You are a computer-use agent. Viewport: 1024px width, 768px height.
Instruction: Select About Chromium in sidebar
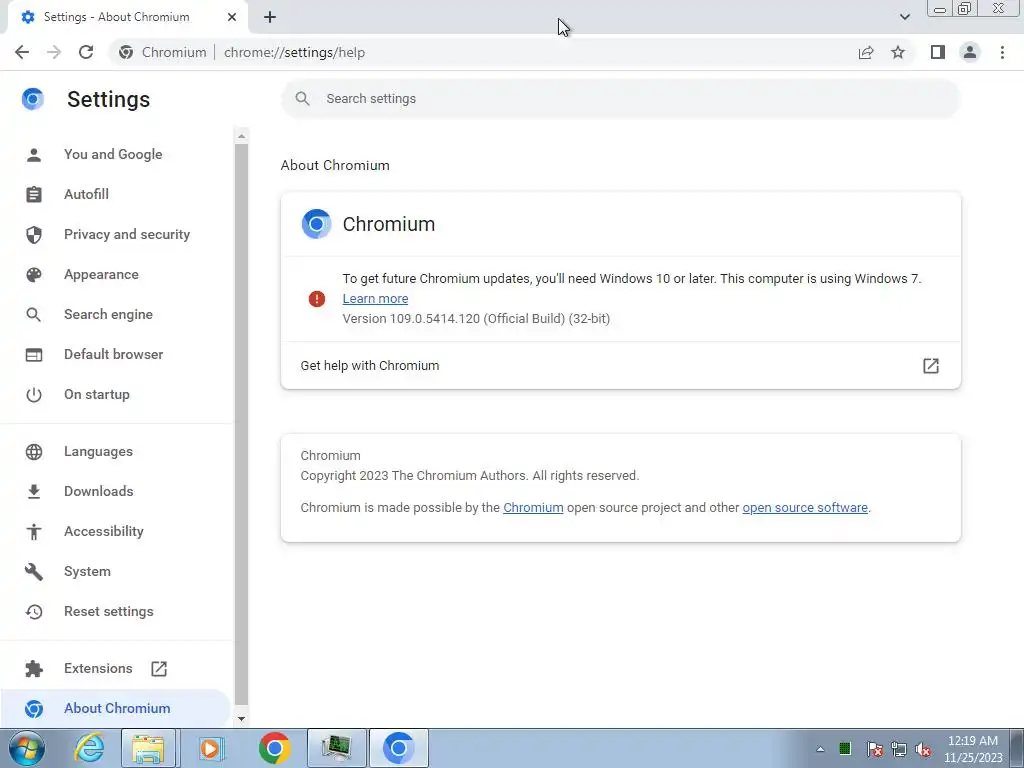(117, 708)
